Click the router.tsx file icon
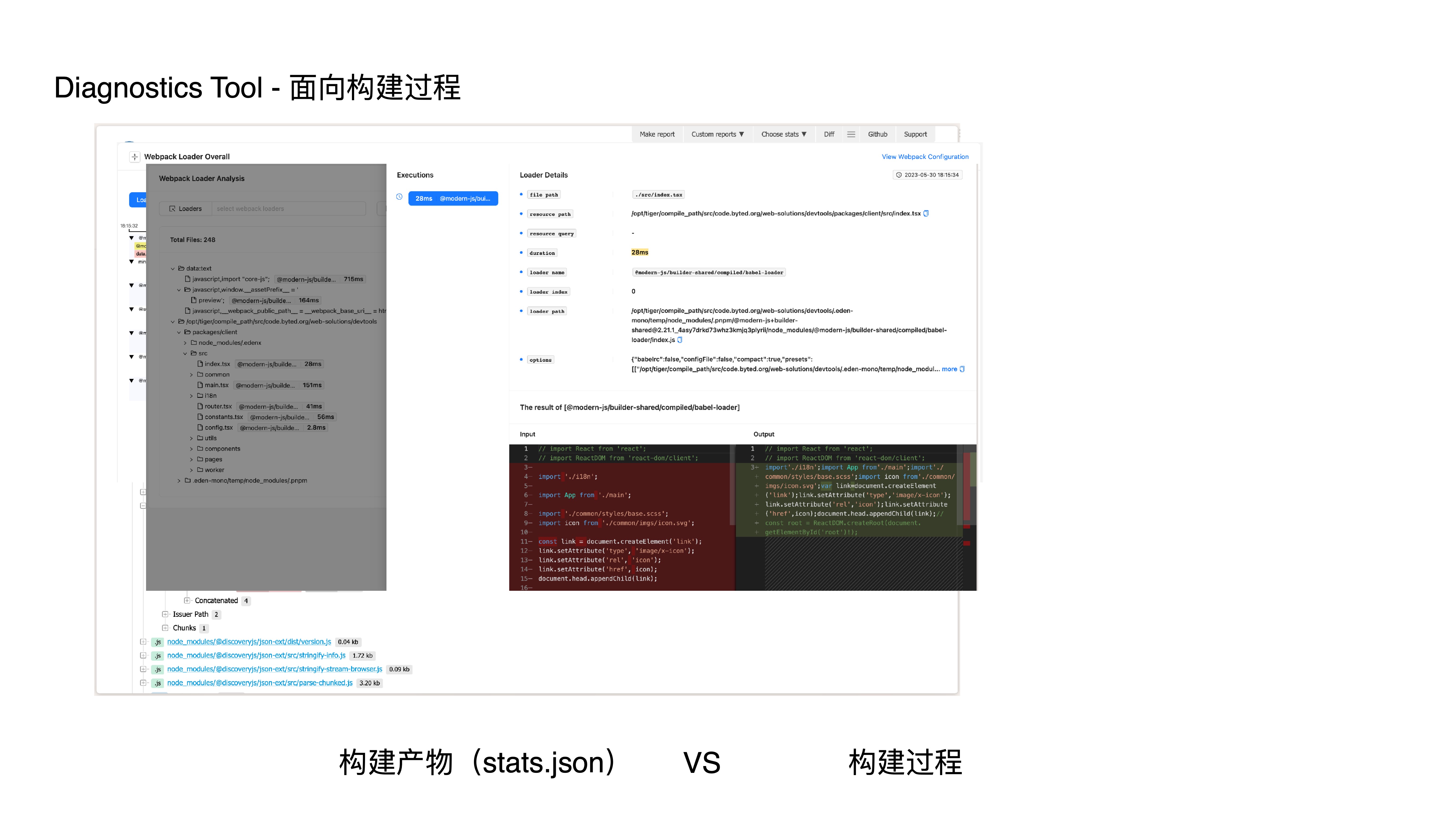This screenshot has width=1456, height=819. point(200,406)
